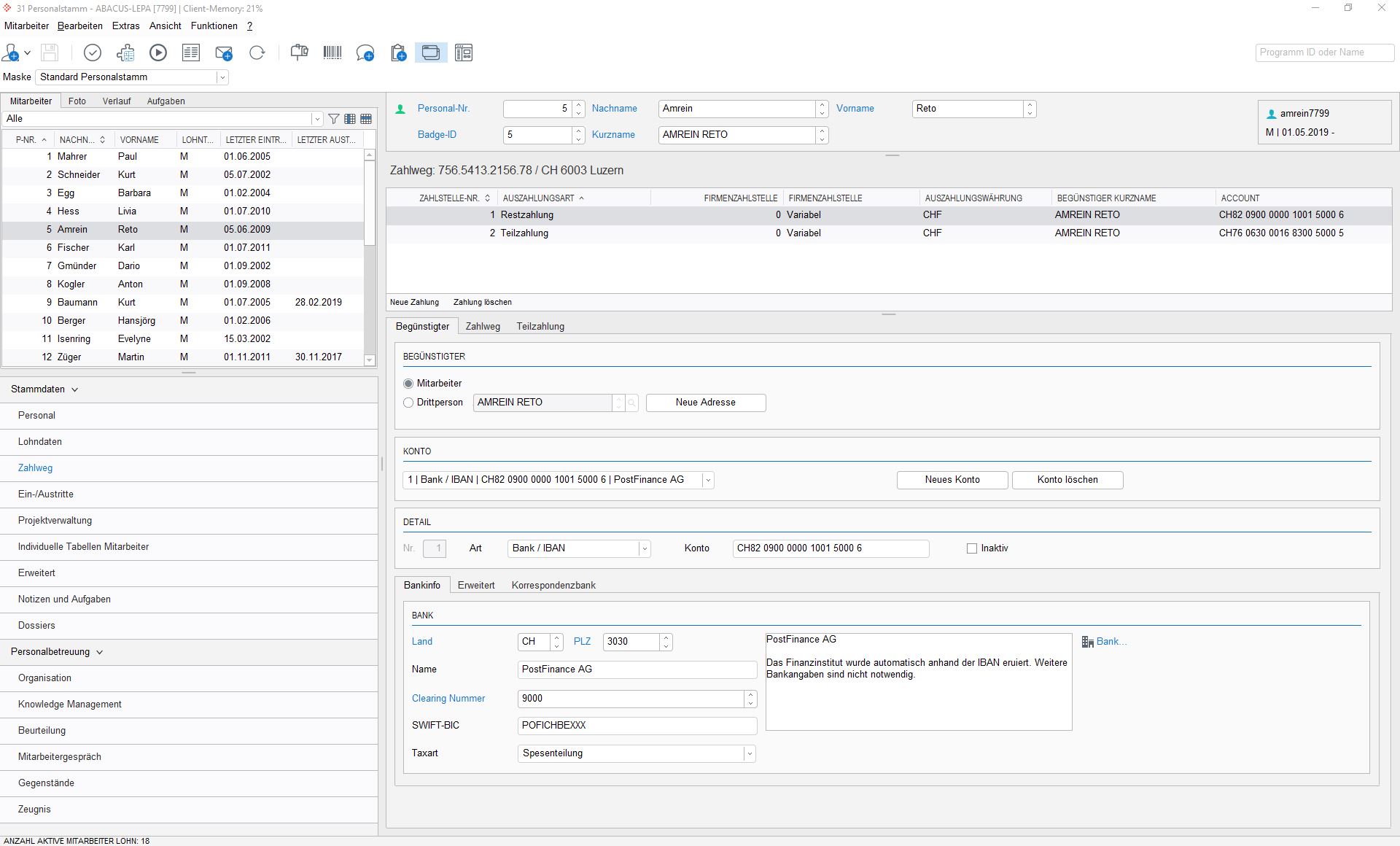This screenshot has height=846, width=1400.
Task: Open the calculator puzzle toolbar icon
Action: (x=125, y=53)
